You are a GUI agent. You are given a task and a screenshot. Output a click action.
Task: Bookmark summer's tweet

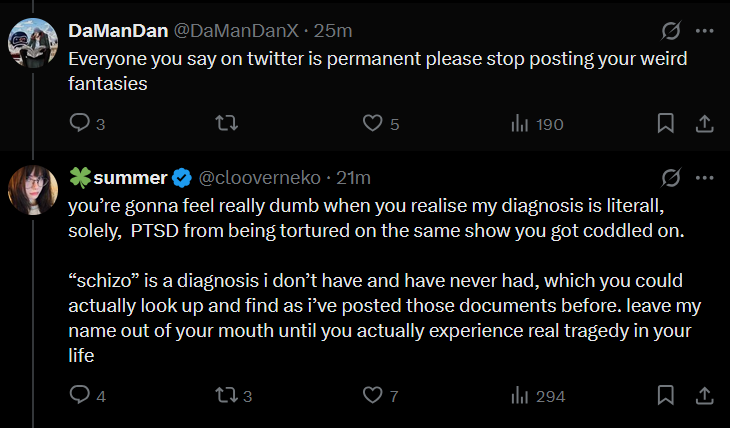665,396
